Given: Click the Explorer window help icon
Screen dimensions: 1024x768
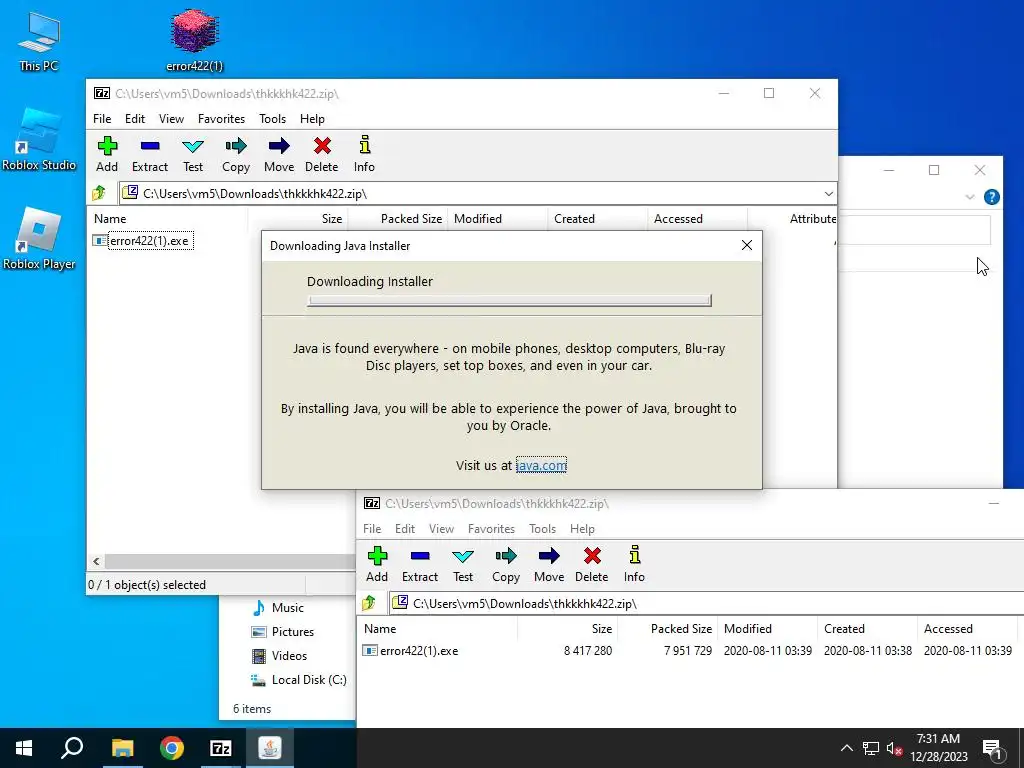Looking at the screenshot, I should coord(991,197).
